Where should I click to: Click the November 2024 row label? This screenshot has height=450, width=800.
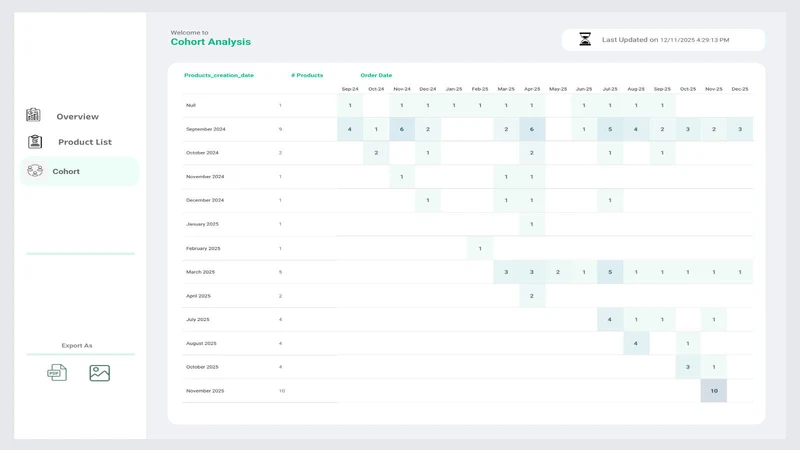click(x=205, y=177)
